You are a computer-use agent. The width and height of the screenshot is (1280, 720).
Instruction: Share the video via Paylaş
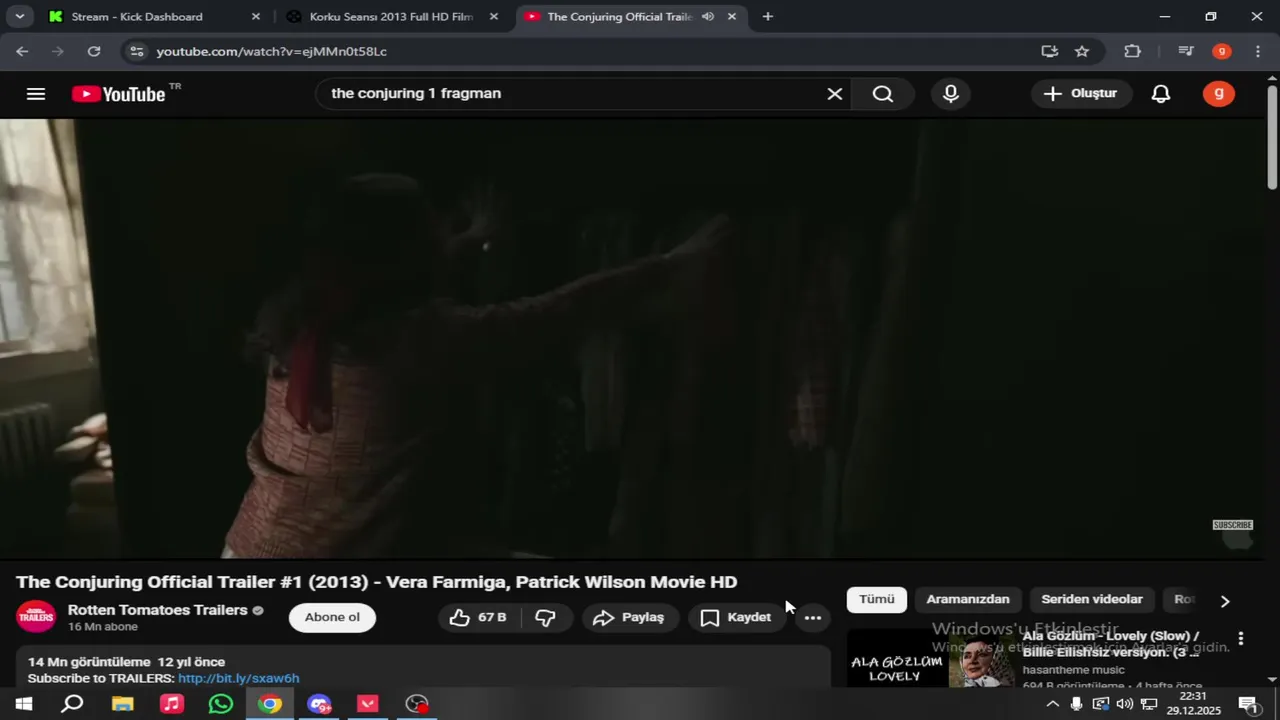[x=630, y=618]
